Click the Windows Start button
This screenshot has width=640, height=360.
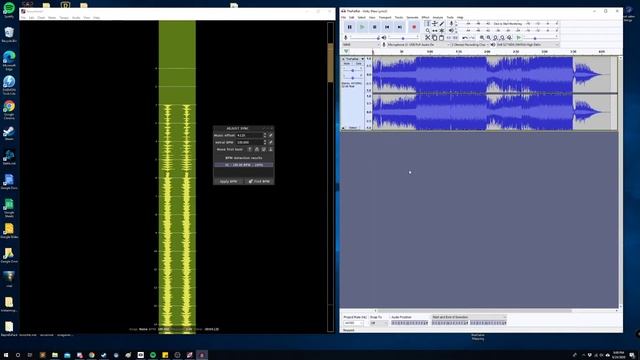6,355
